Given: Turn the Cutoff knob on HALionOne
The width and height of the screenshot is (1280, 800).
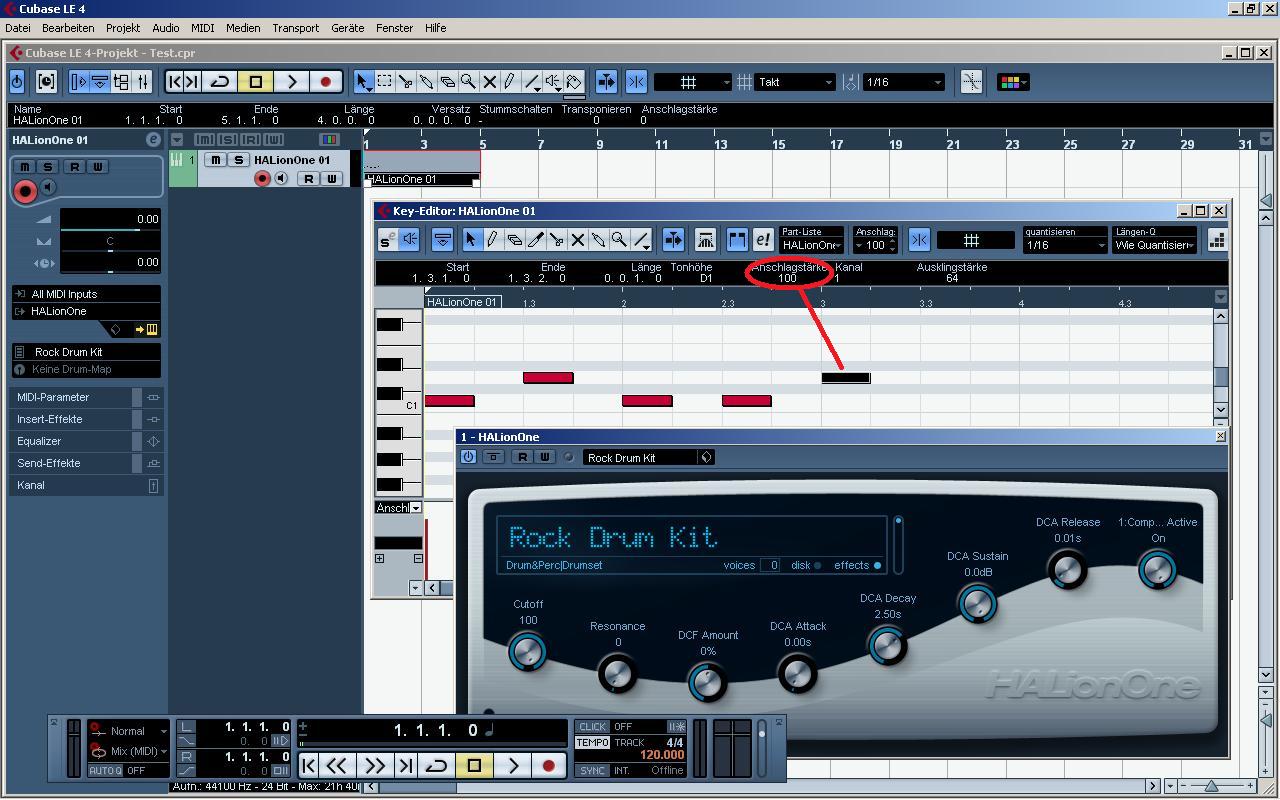Looking at the screenshot, I should 527,652.
